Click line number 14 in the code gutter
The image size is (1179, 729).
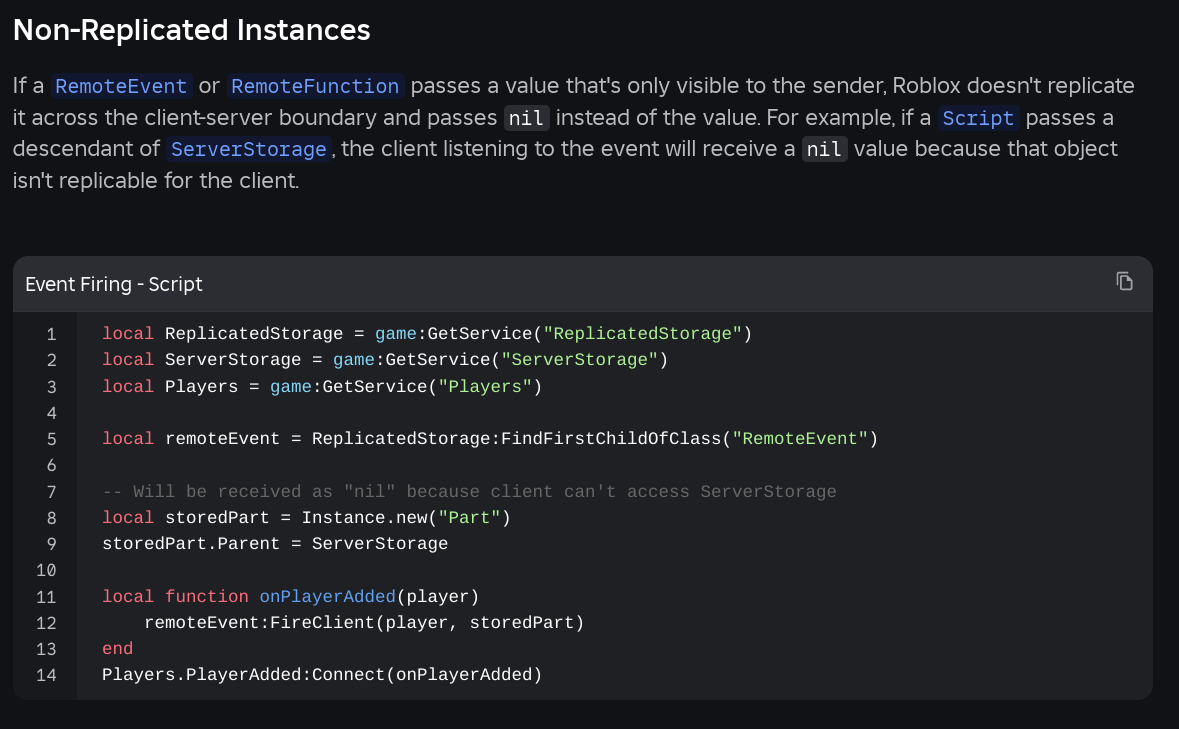47,675
